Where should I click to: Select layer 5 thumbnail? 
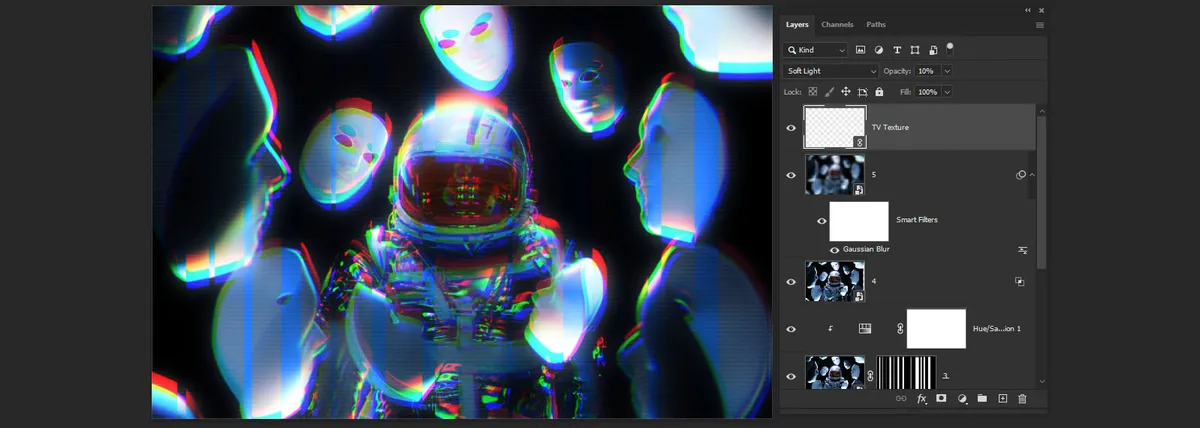click(x=835, y=175)
